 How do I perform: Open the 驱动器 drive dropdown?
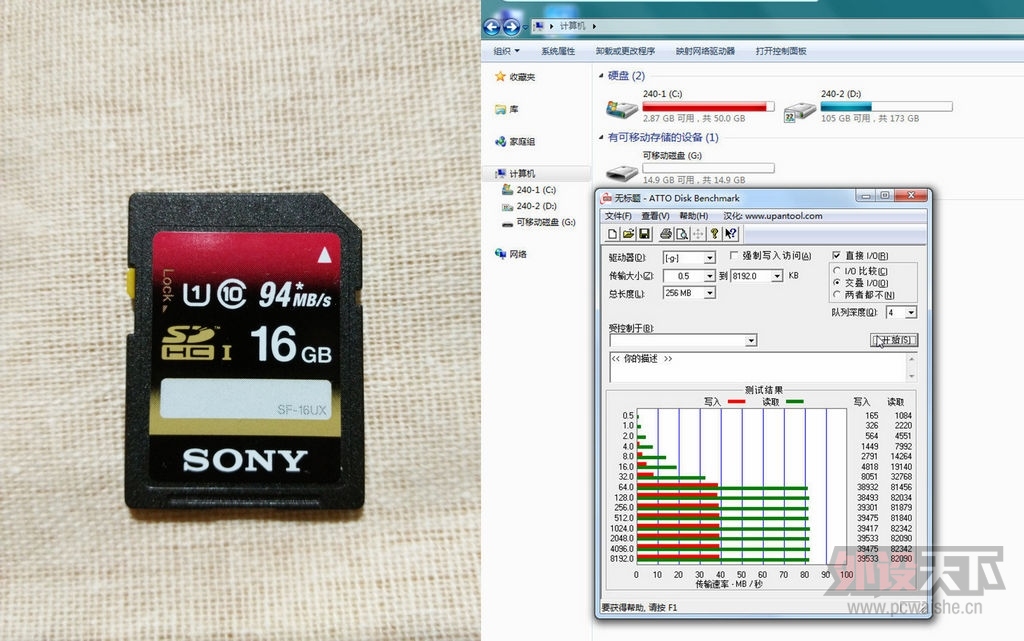tap(709, 258)
